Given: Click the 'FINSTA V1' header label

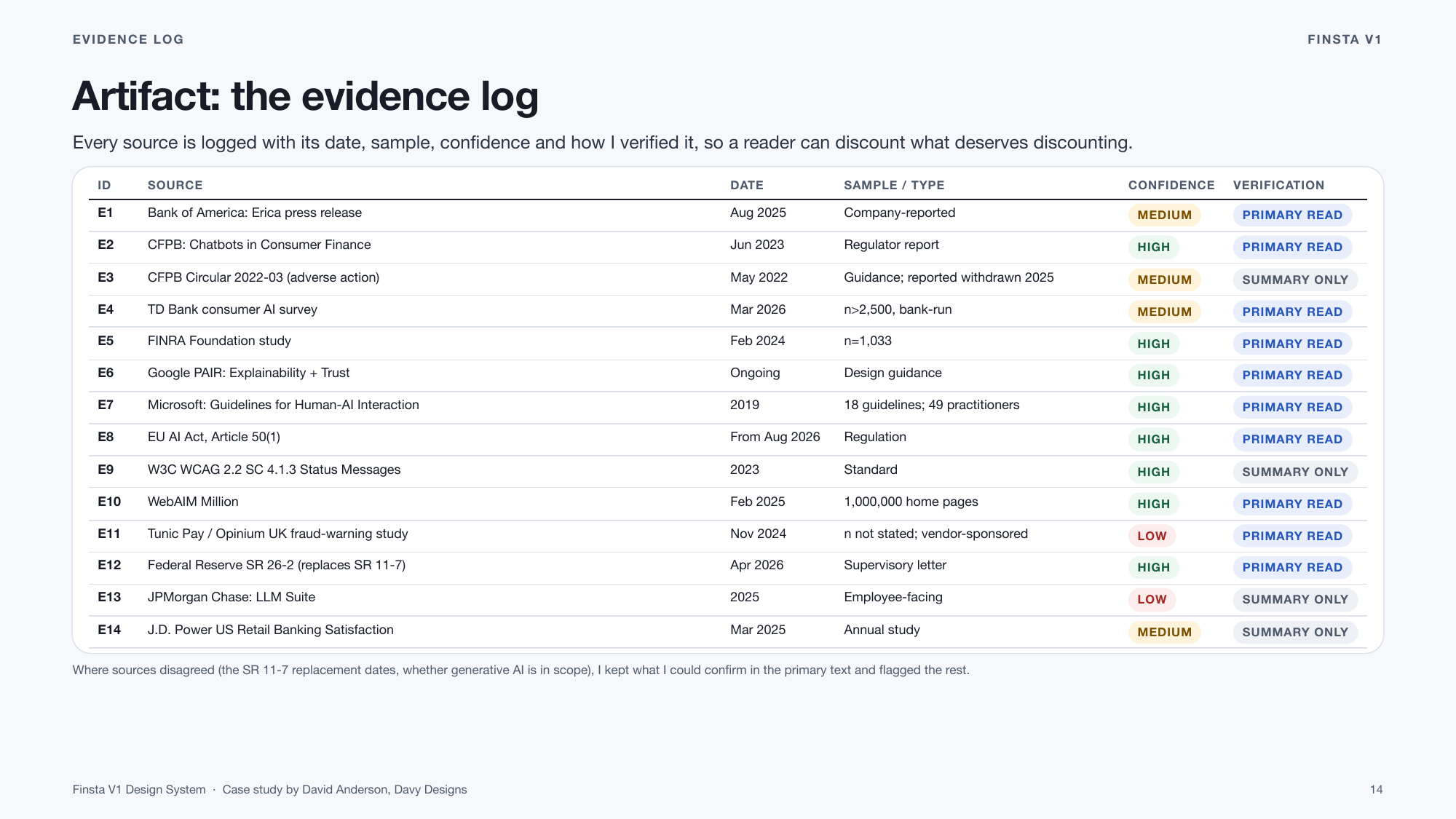Looking at the screenshot, I should pyautogui.click(x=1345, y=39).
